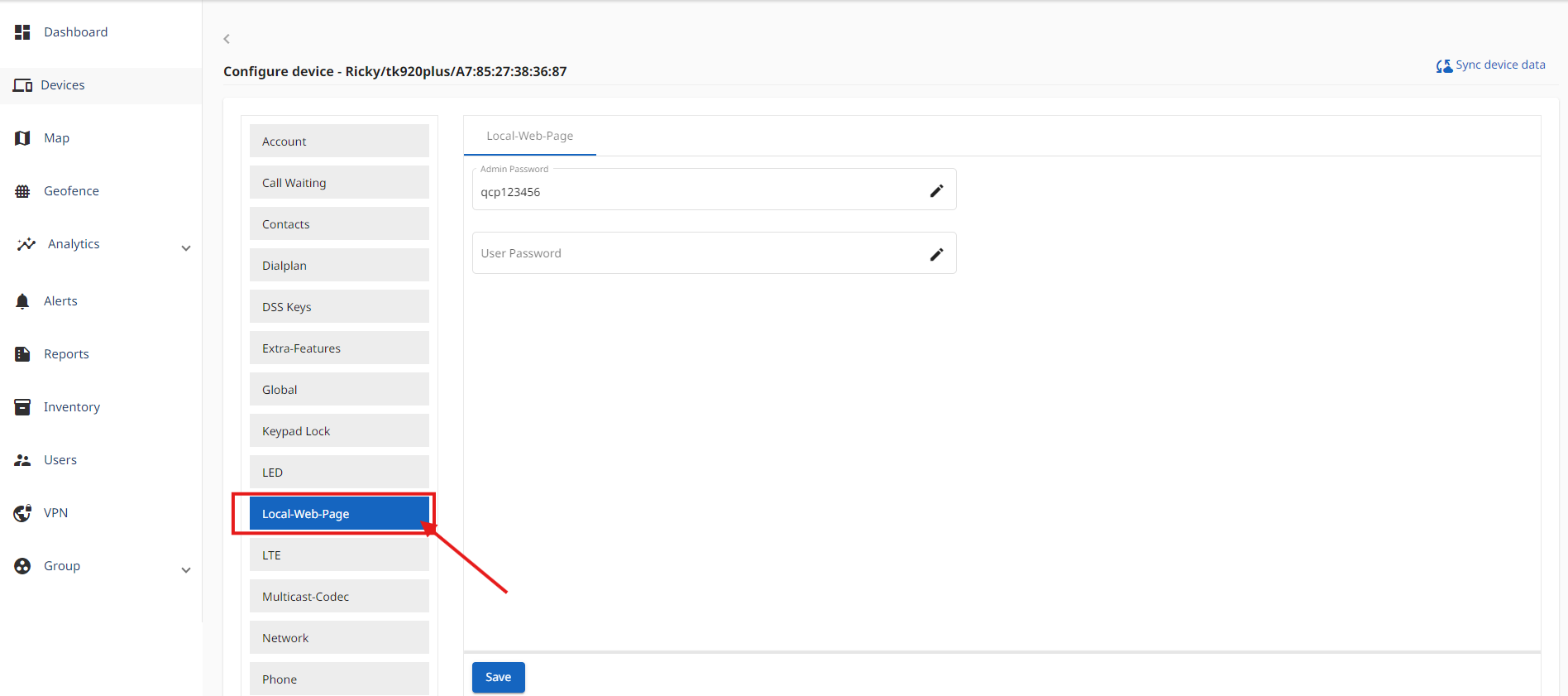The height and width of the screenshot is (696, 1568).
Task: Click into the User Password field
Action: tap(695, 254)
